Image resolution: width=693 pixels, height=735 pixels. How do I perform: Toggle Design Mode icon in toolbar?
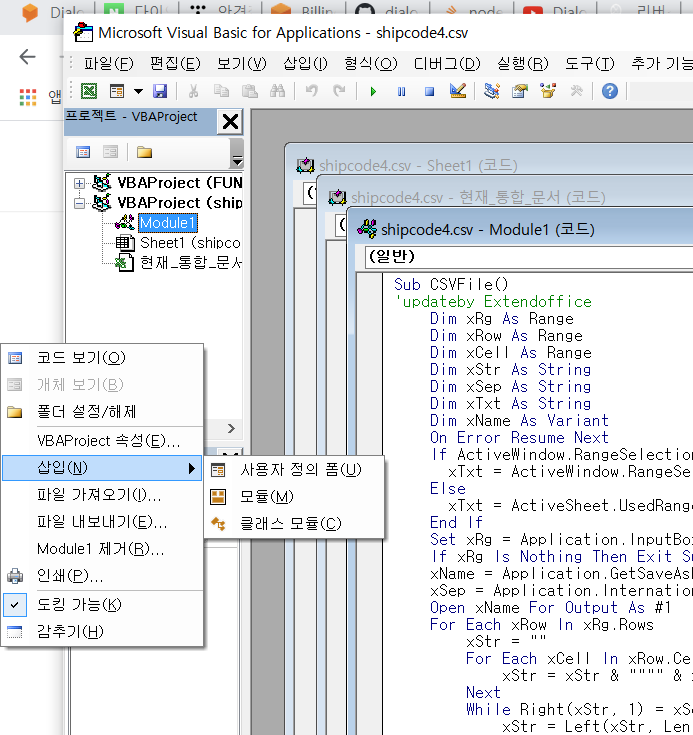pos(457,91)
